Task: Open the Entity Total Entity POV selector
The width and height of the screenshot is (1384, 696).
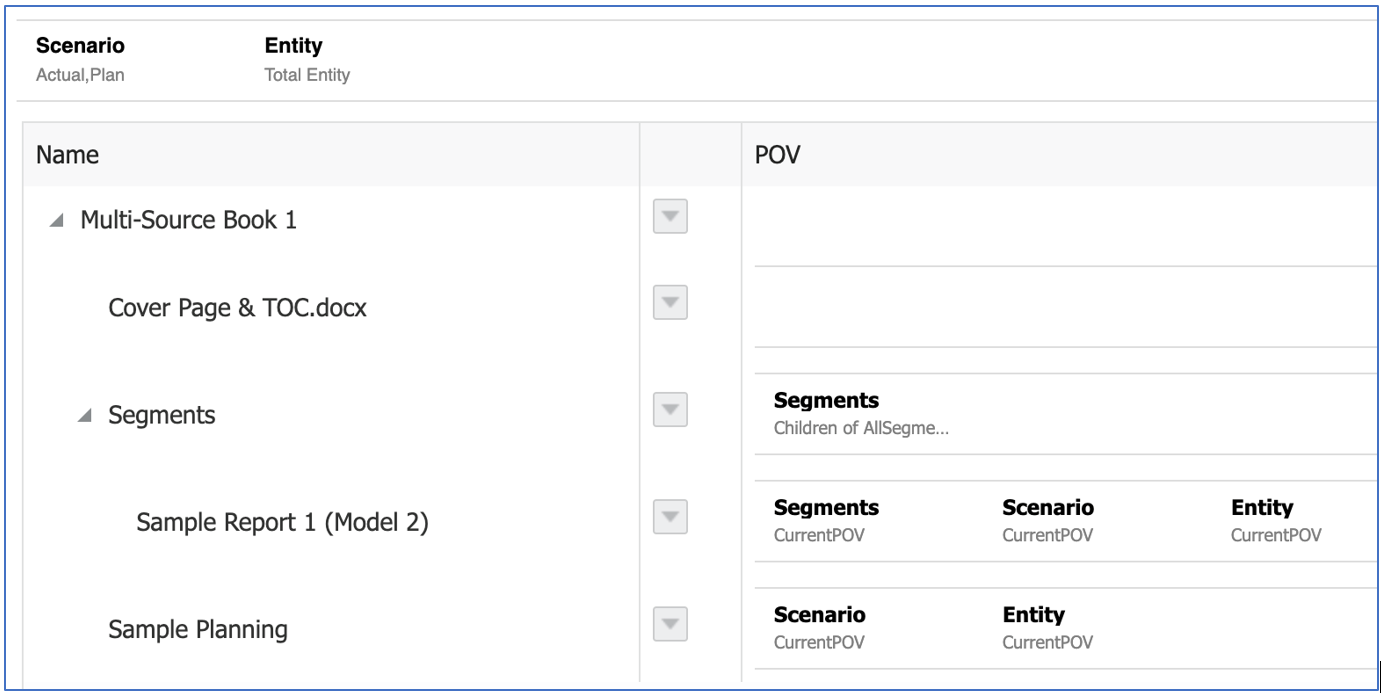Action: pos(307,59)
